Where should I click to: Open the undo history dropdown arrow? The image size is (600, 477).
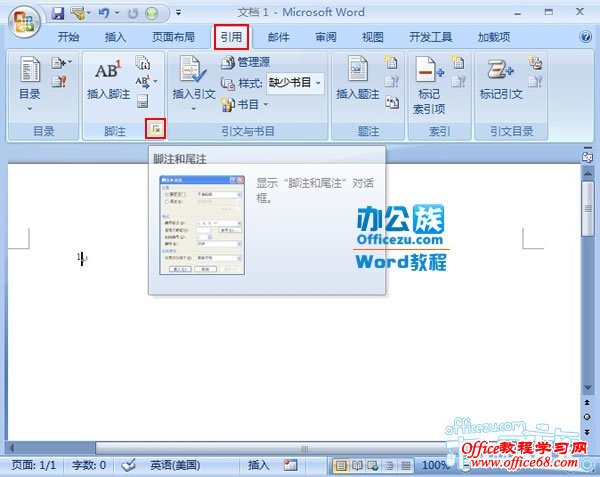click(117, 13)
